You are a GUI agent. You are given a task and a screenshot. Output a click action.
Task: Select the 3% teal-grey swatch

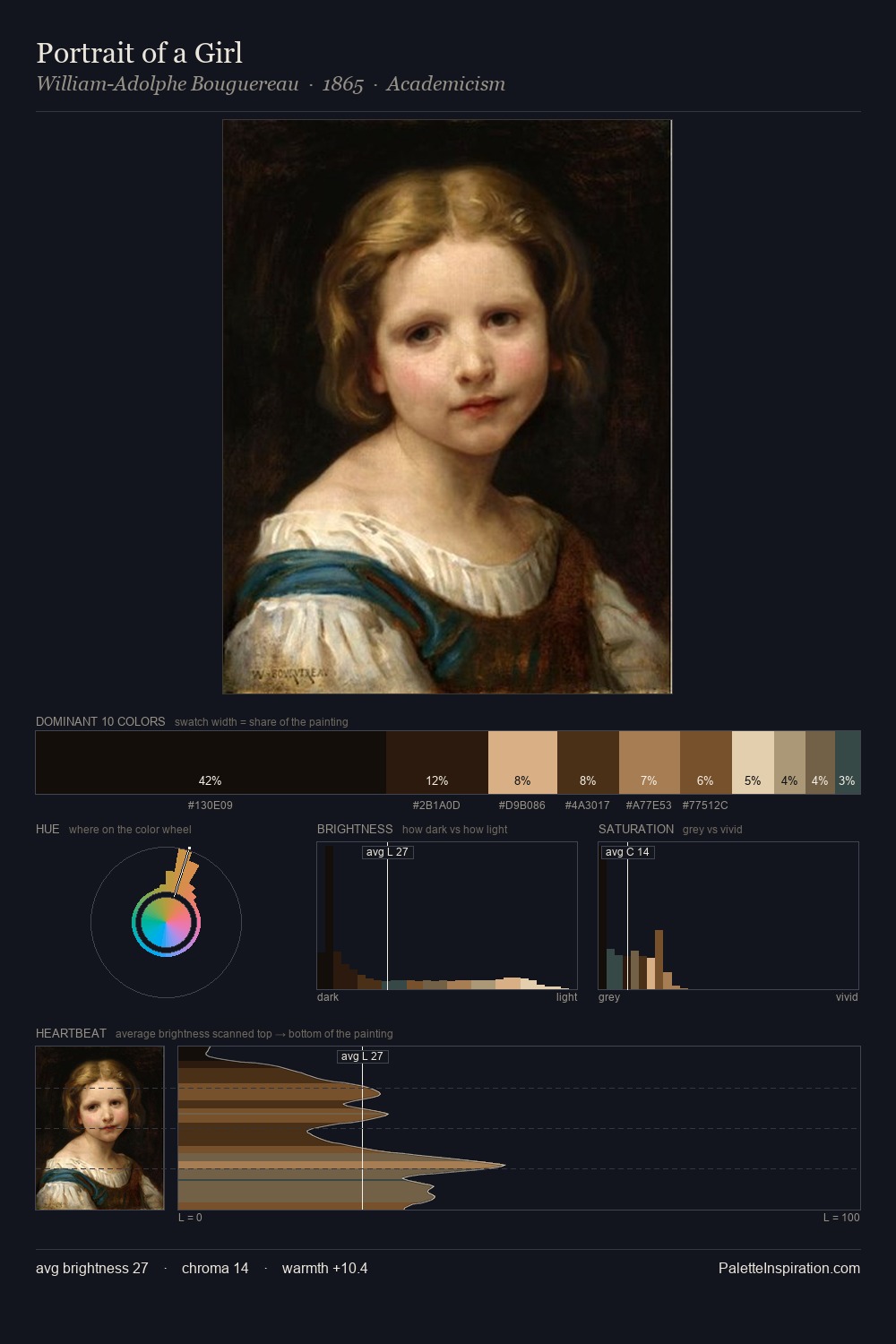coord(848,762)
